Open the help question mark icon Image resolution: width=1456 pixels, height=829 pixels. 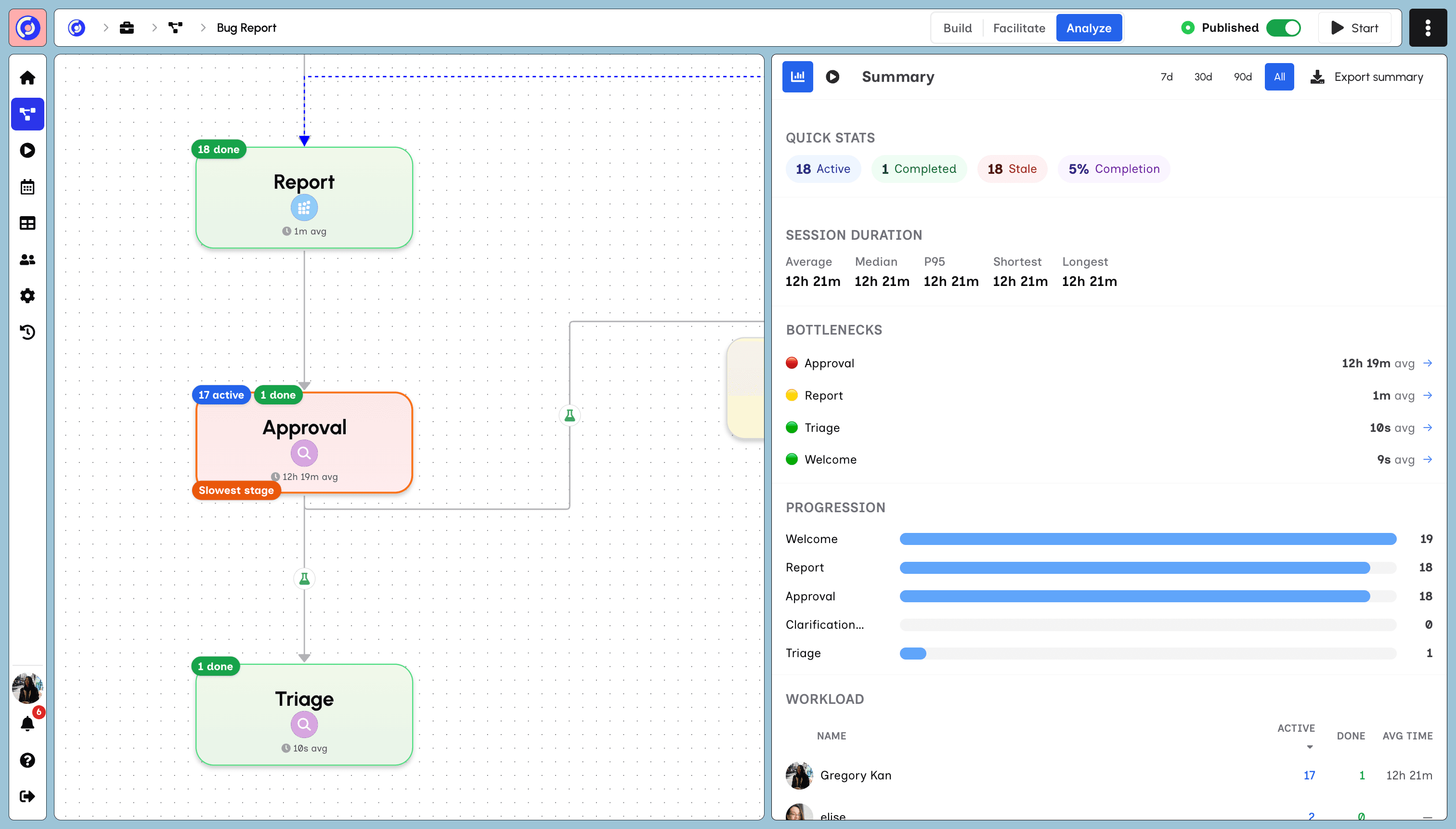pos(27,760)
